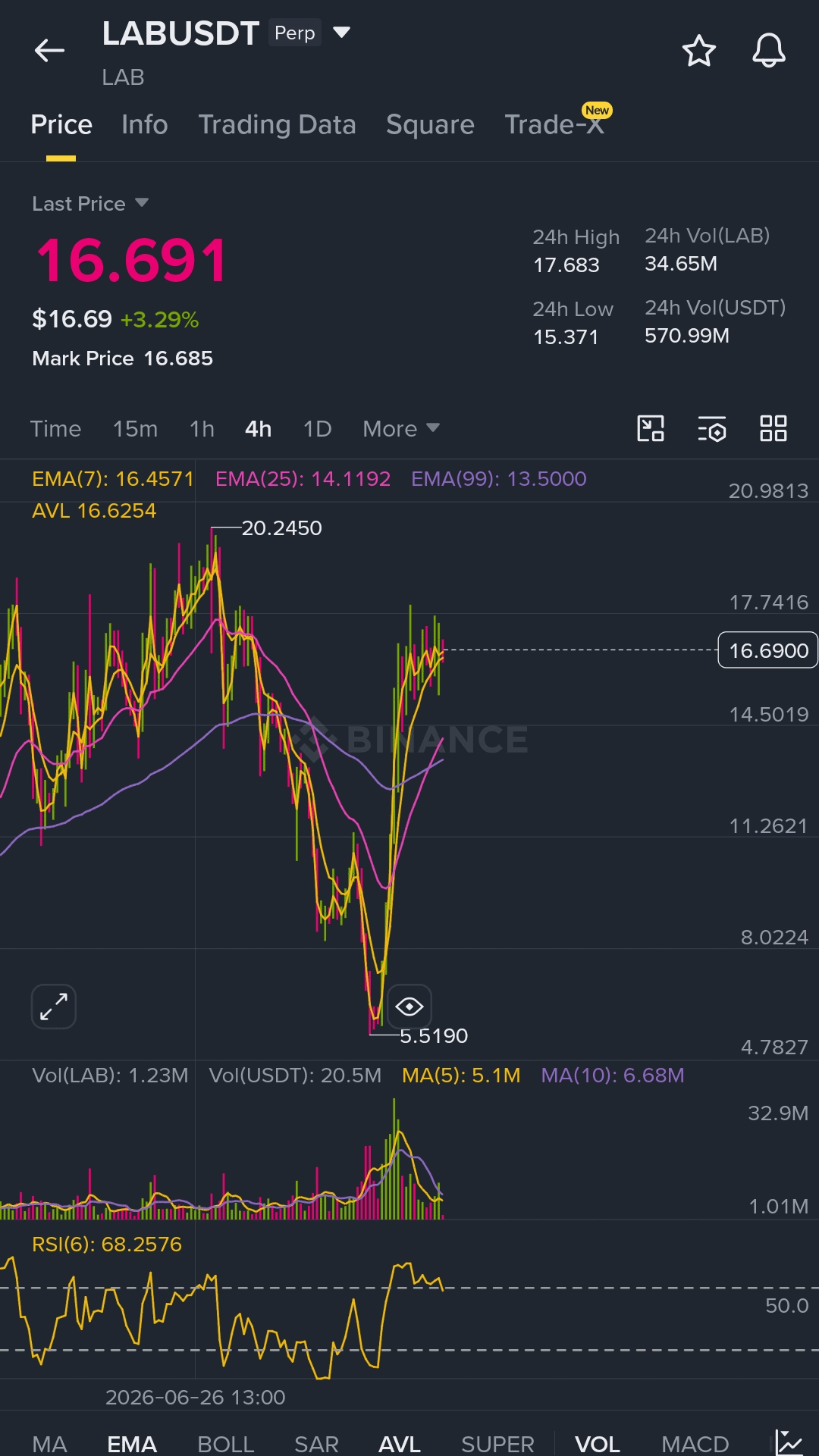This screenshot has width=819, height=1456.
Task: Tap the large last price 16.691
Action: click(132, 261)
